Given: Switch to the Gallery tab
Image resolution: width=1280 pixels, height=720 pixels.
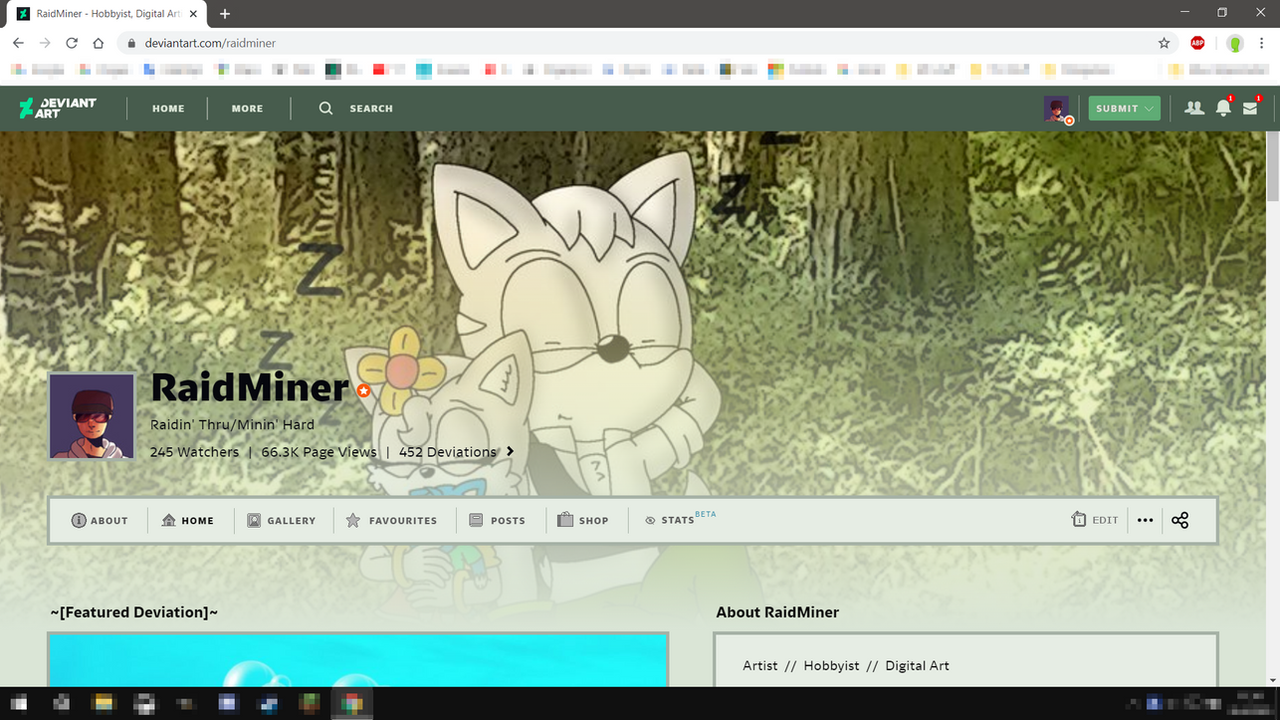Looking at the screenshot, I should click(x=281, y=520).
